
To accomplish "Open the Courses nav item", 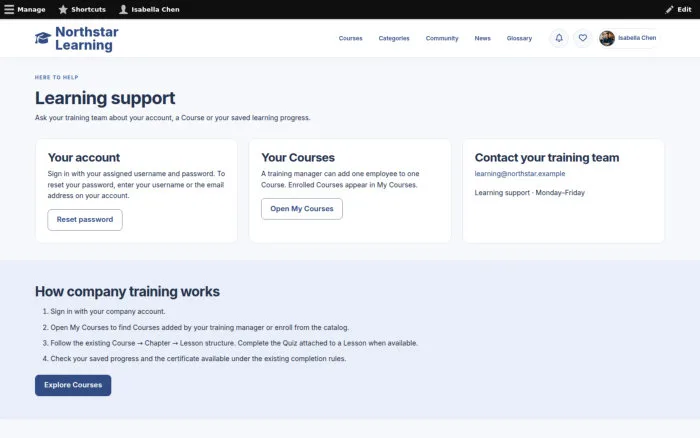I will click(x=350, y=38).
